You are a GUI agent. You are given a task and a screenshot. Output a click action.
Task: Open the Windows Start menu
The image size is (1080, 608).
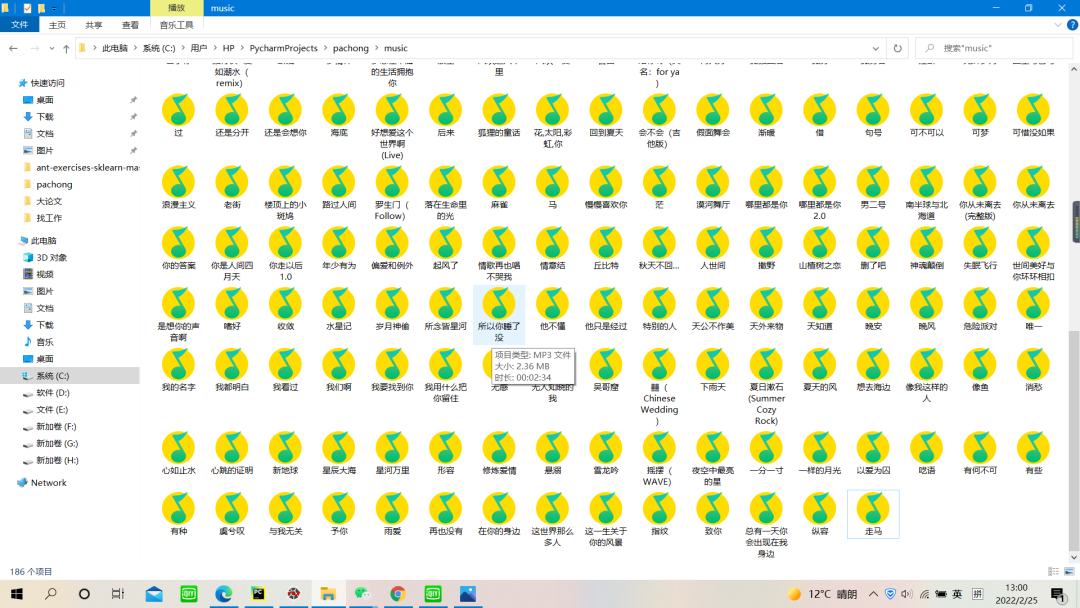[17, 594]
